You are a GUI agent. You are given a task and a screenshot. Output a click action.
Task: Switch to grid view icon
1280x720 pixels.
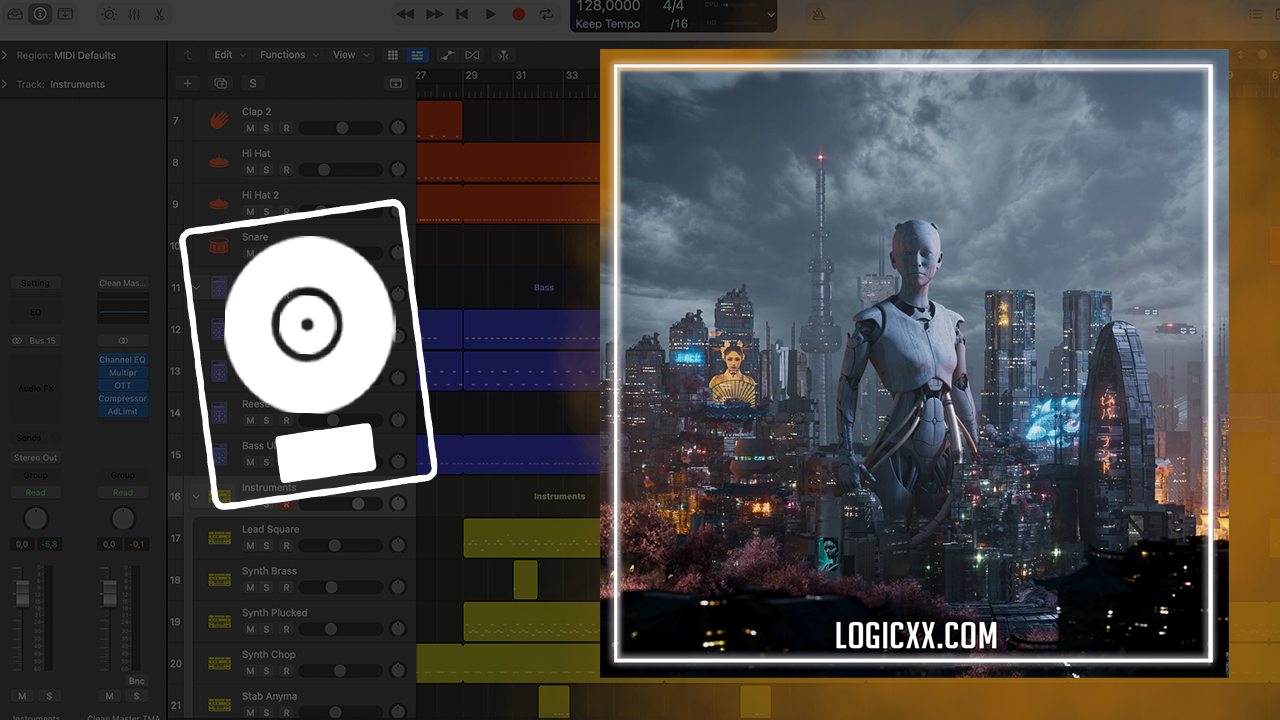[x=393, y=55]
